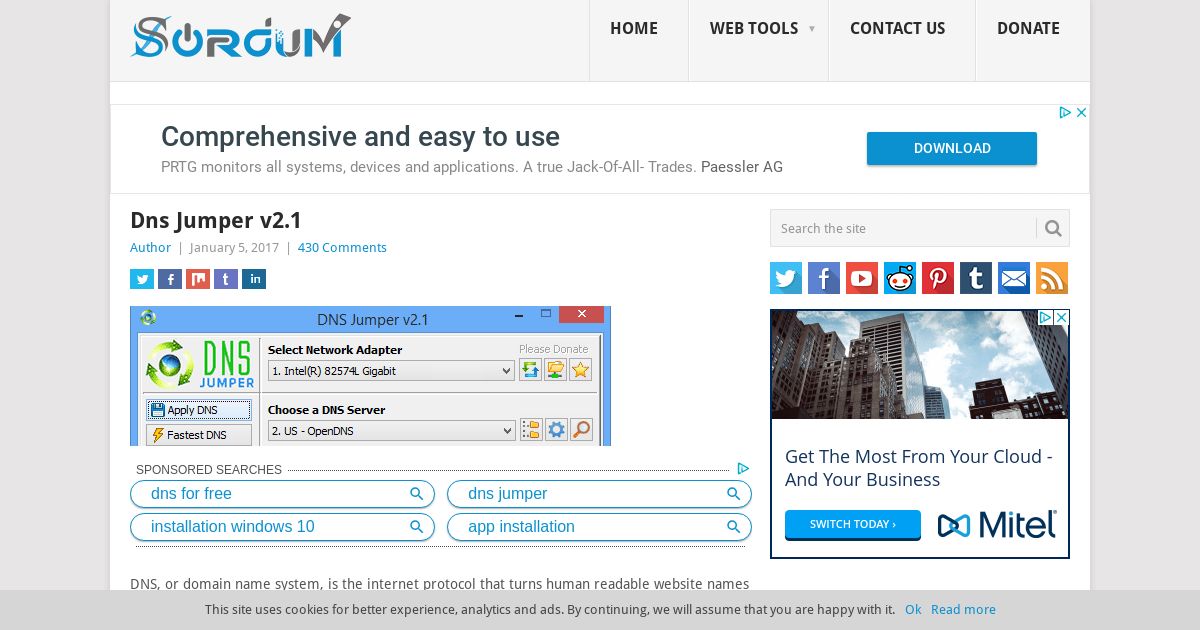Click the Search the site field

pos(903,228)
